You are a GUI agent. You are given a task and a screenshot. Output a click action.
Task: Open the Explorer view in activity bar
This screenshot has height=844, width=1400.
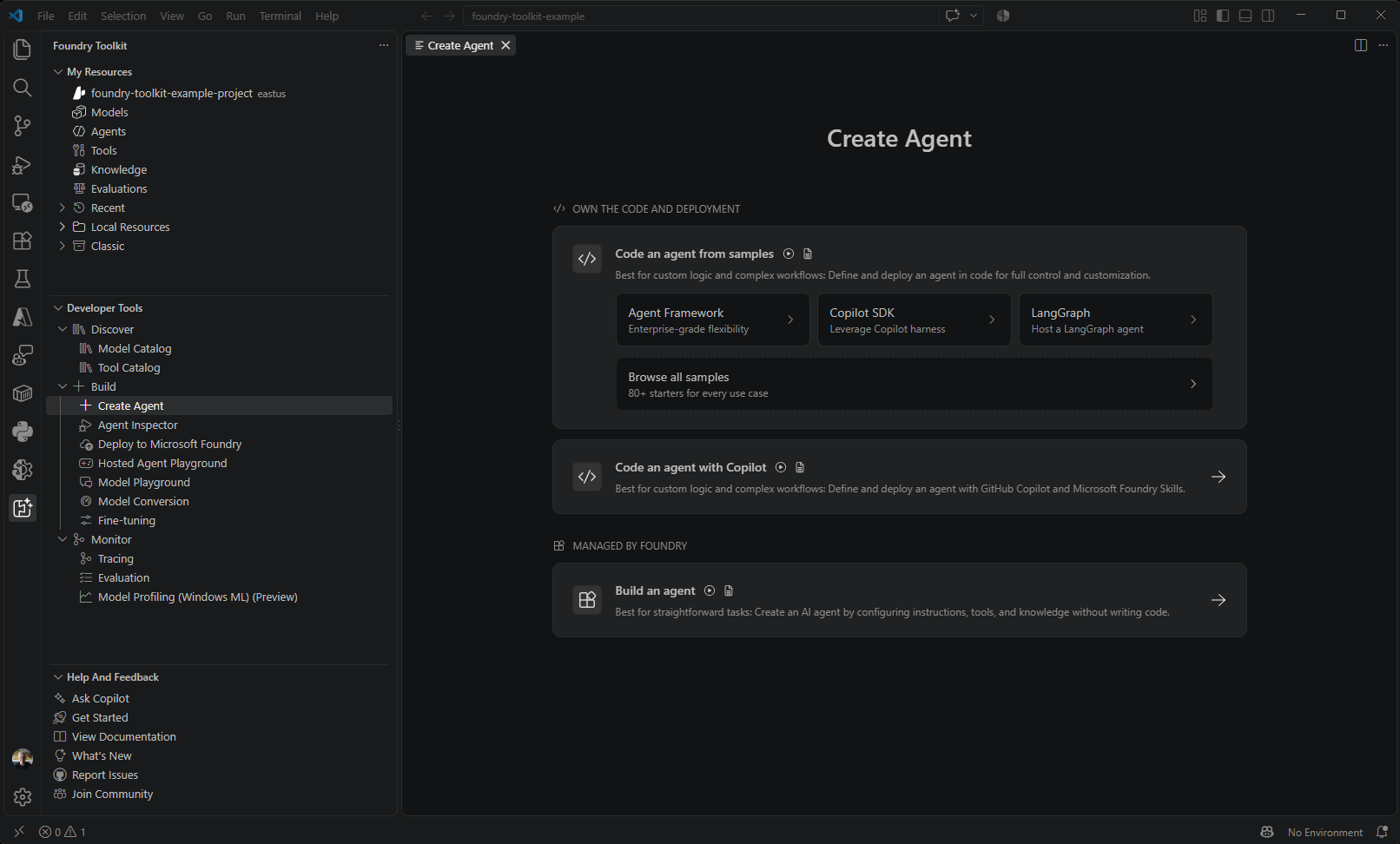(x=23, y=49)
